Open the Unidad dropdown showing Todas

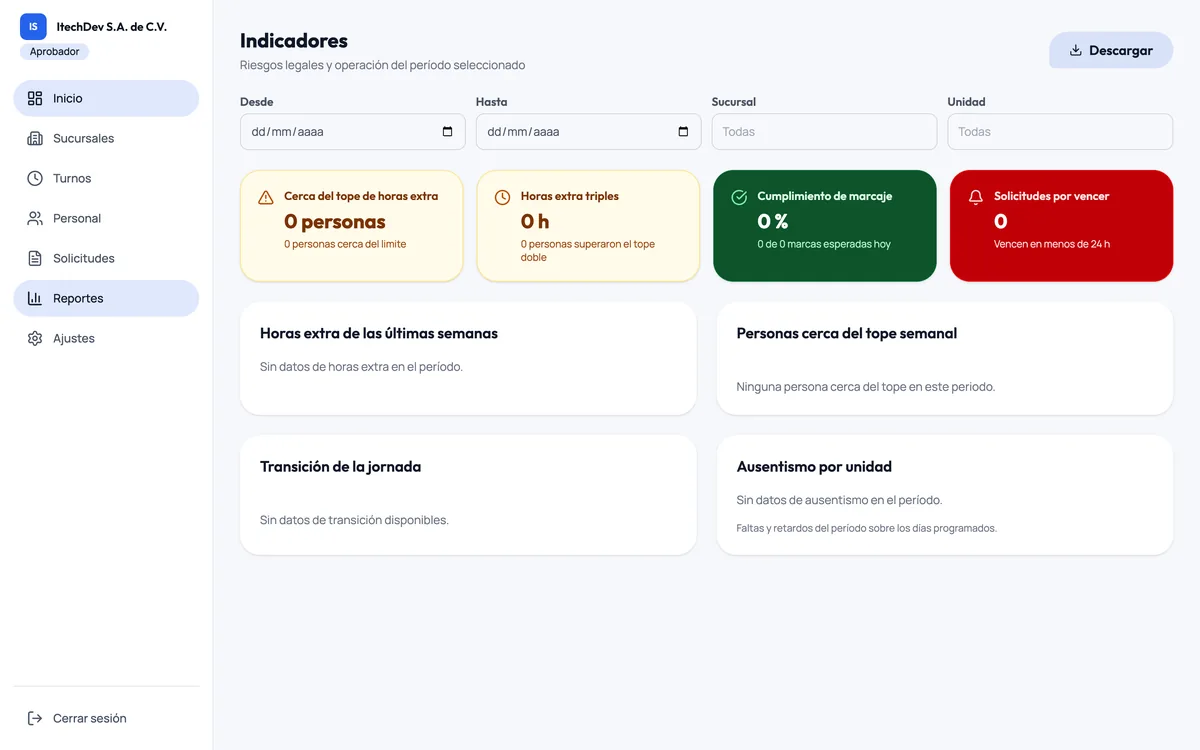pos(1060,131)
